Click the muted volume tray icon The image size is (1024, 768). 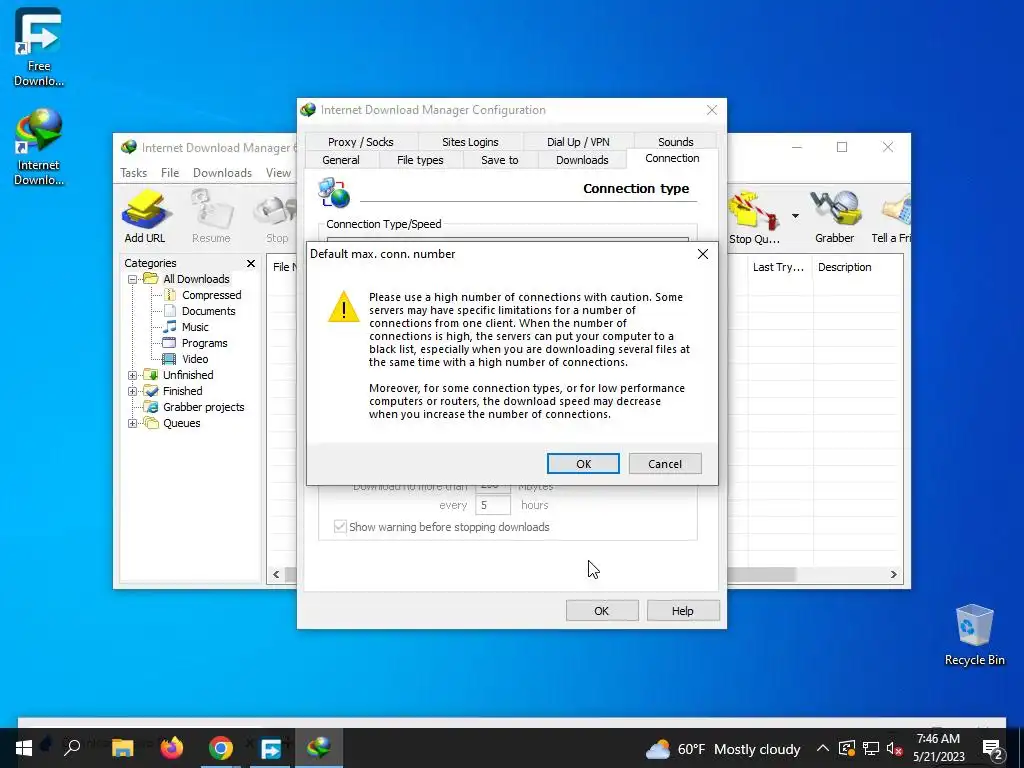[x=894, y=748]
